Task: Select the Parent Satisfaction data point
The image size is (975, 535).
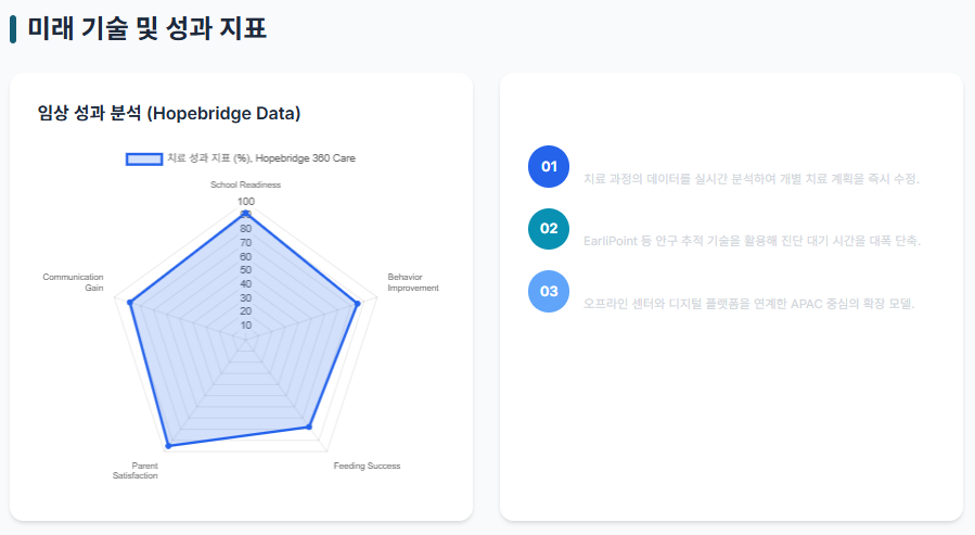Action: pyautogui.click(x=168, y=445)
